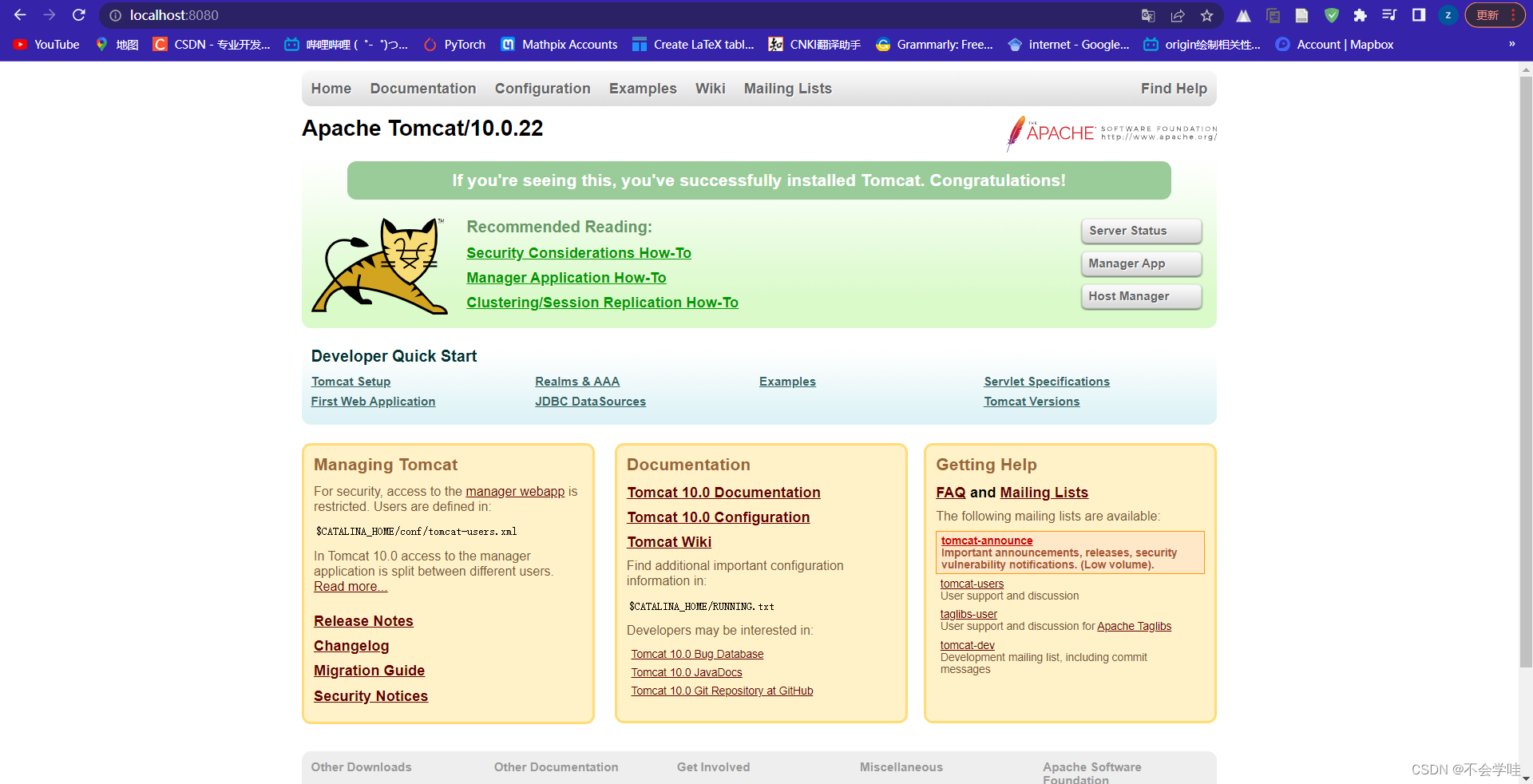Open the Security Notices link
The width and height of the screenshot is (1533, 784).
point(370,696)
